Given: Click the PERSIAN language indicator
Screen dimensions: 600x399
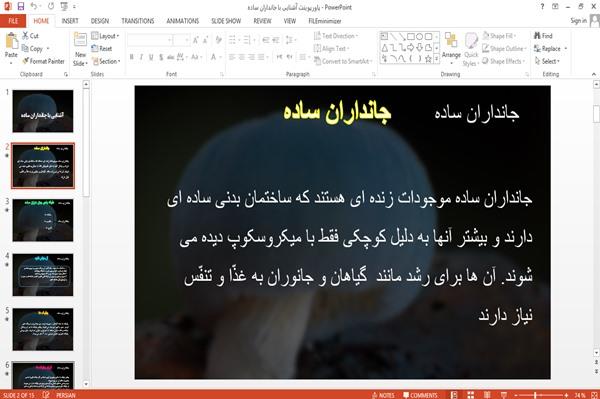Looking at the screenshot, I should [x=66, y=395].
